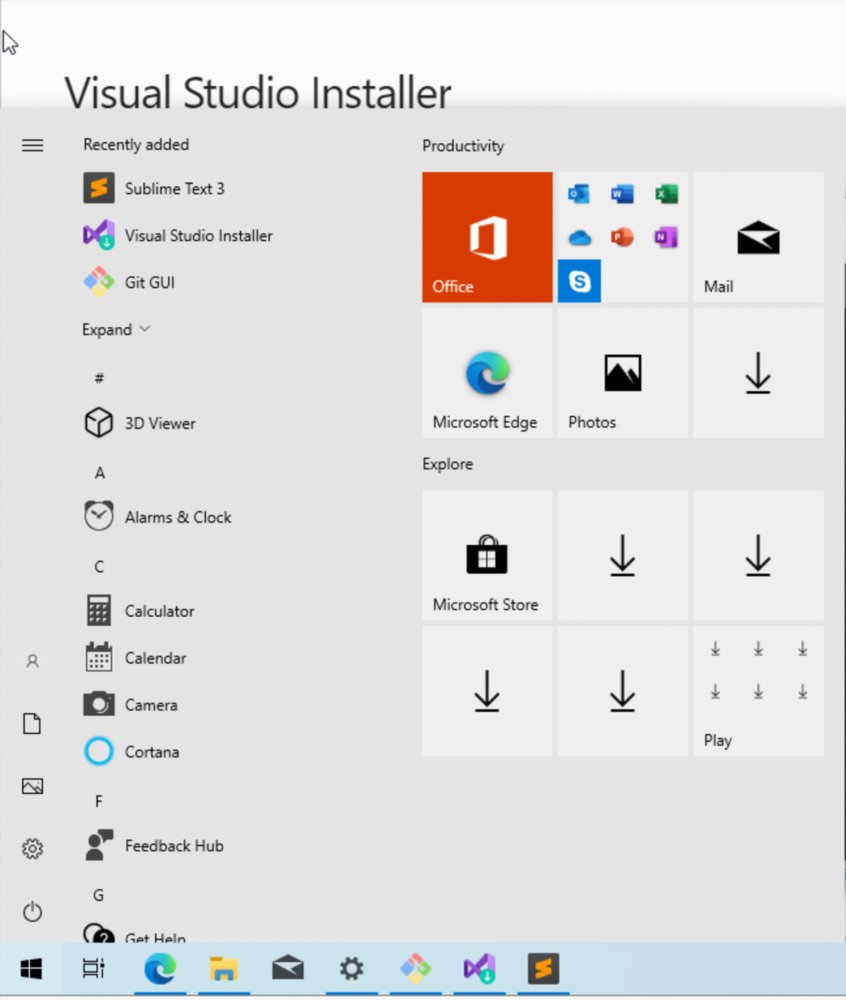Launch the Camera app
Screen dimensions: 846x1000
pyautogui.click(x=130, y=705)
